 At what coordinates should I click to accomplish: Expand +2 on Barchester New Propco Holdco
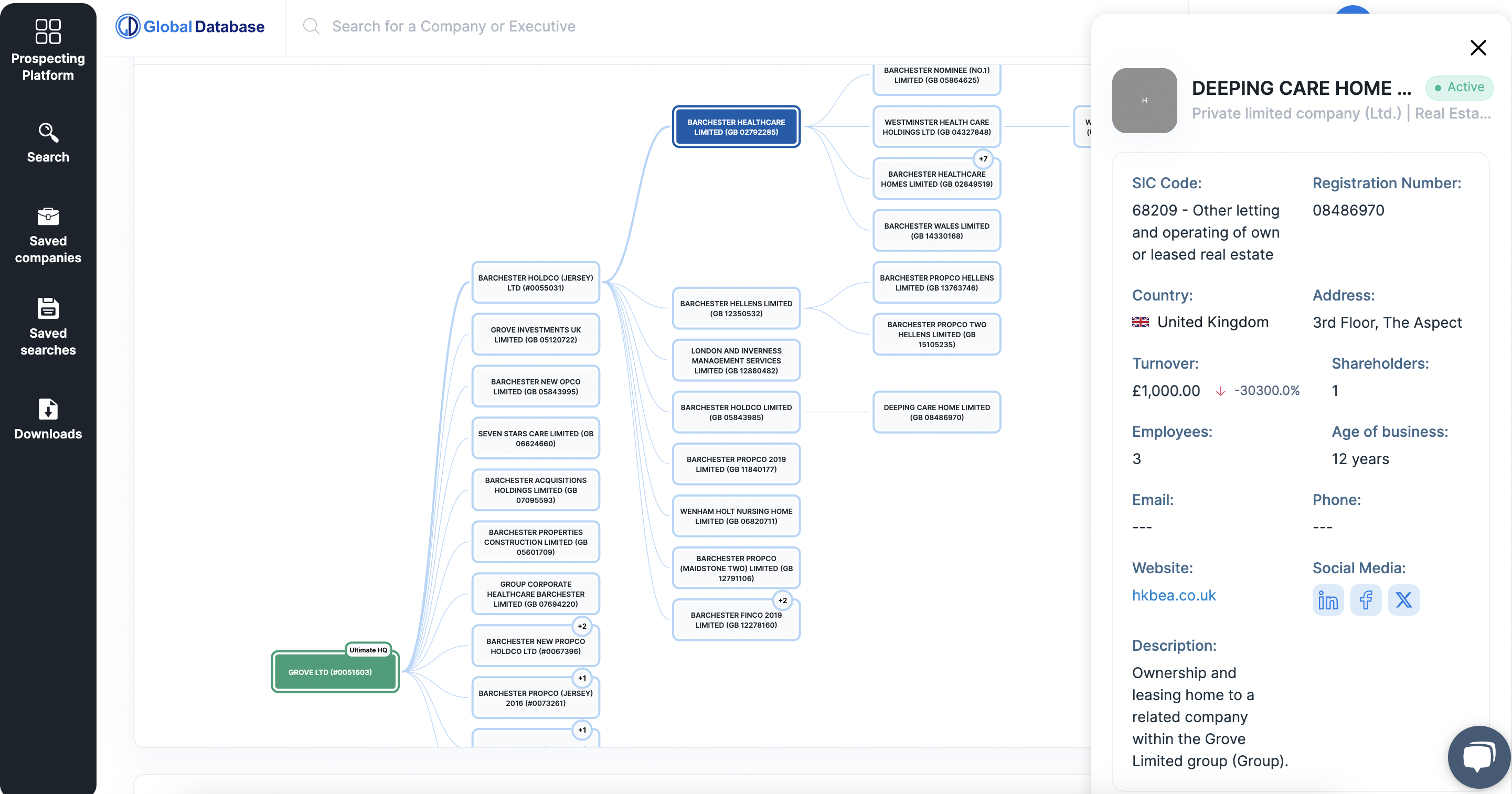[582, 626]
